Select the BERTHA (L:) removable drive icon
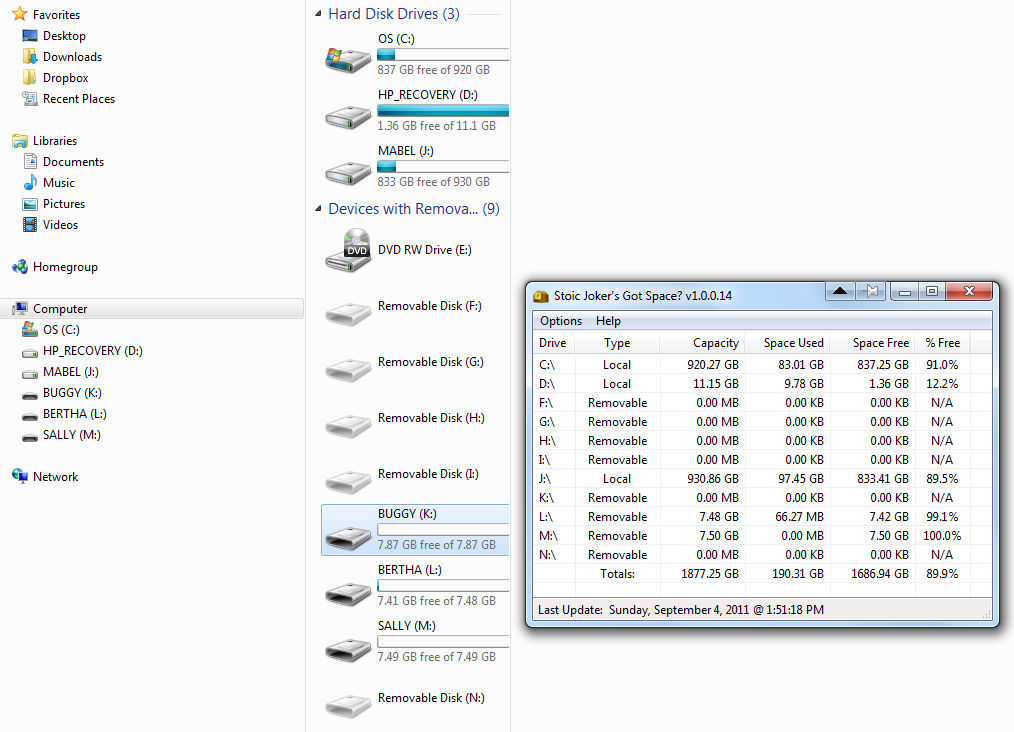 point(348,587)
